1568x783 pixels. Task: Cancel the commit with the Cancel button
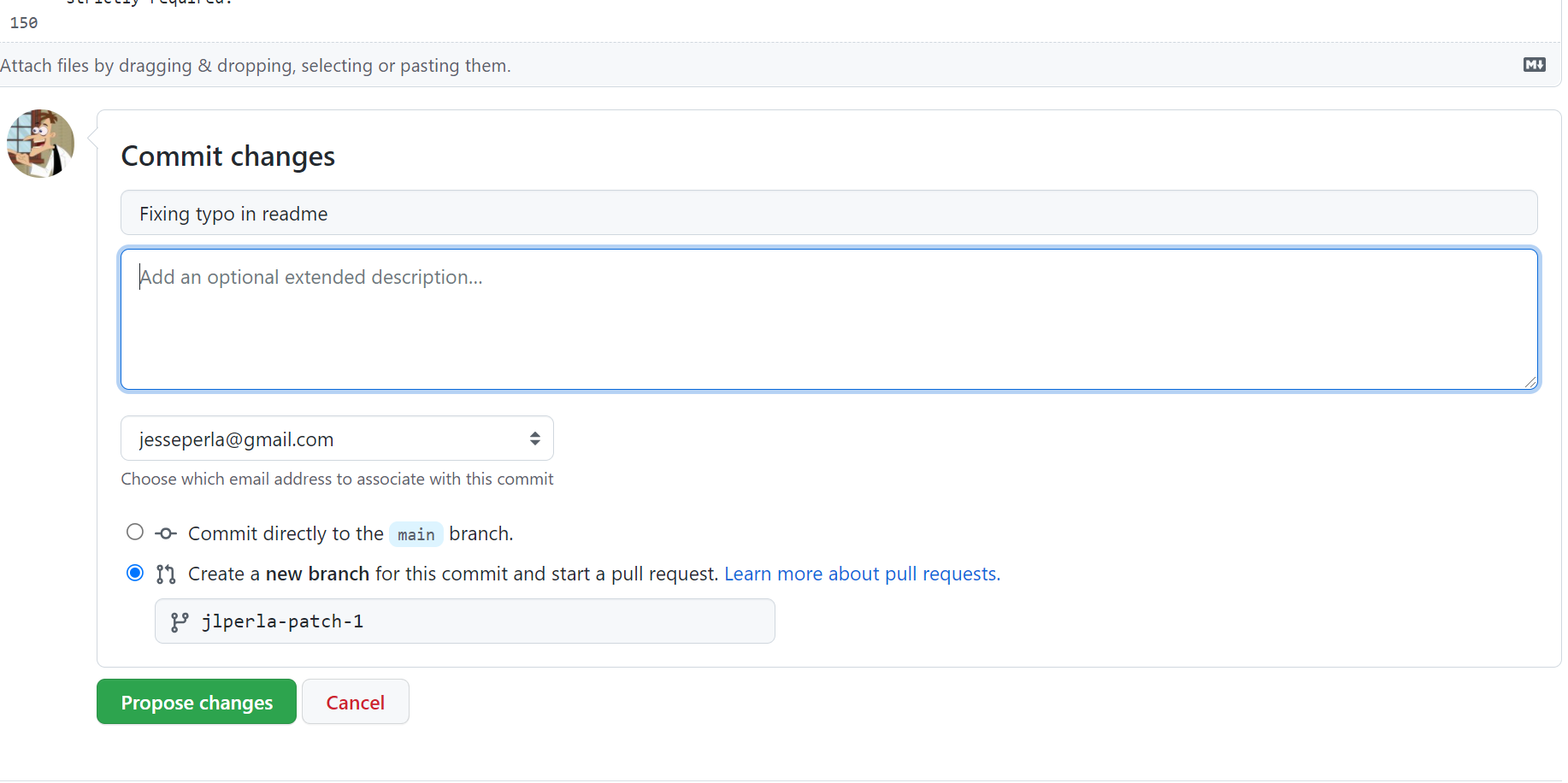point(355,702)
